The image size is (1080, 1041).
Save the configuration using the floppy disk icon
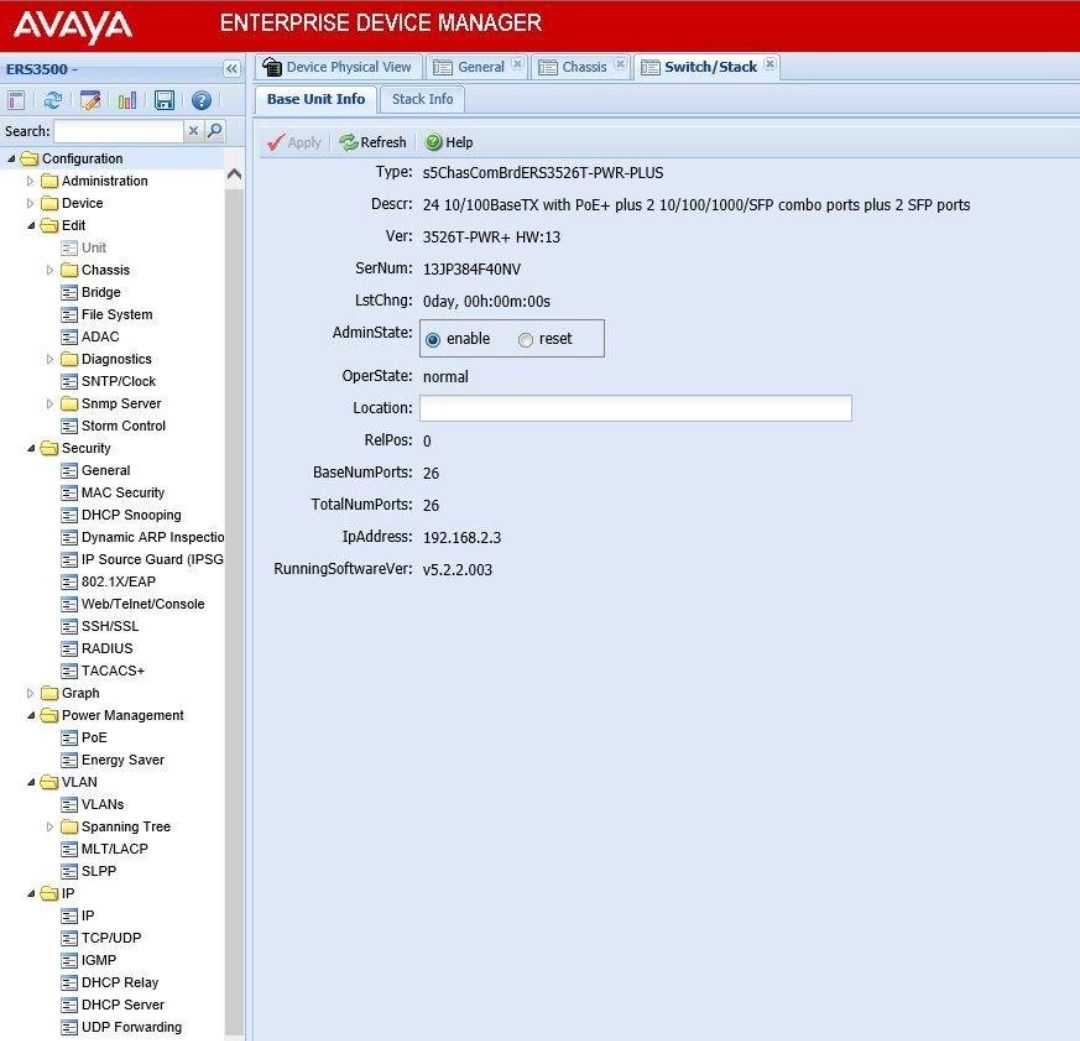(x=163, y=98)
